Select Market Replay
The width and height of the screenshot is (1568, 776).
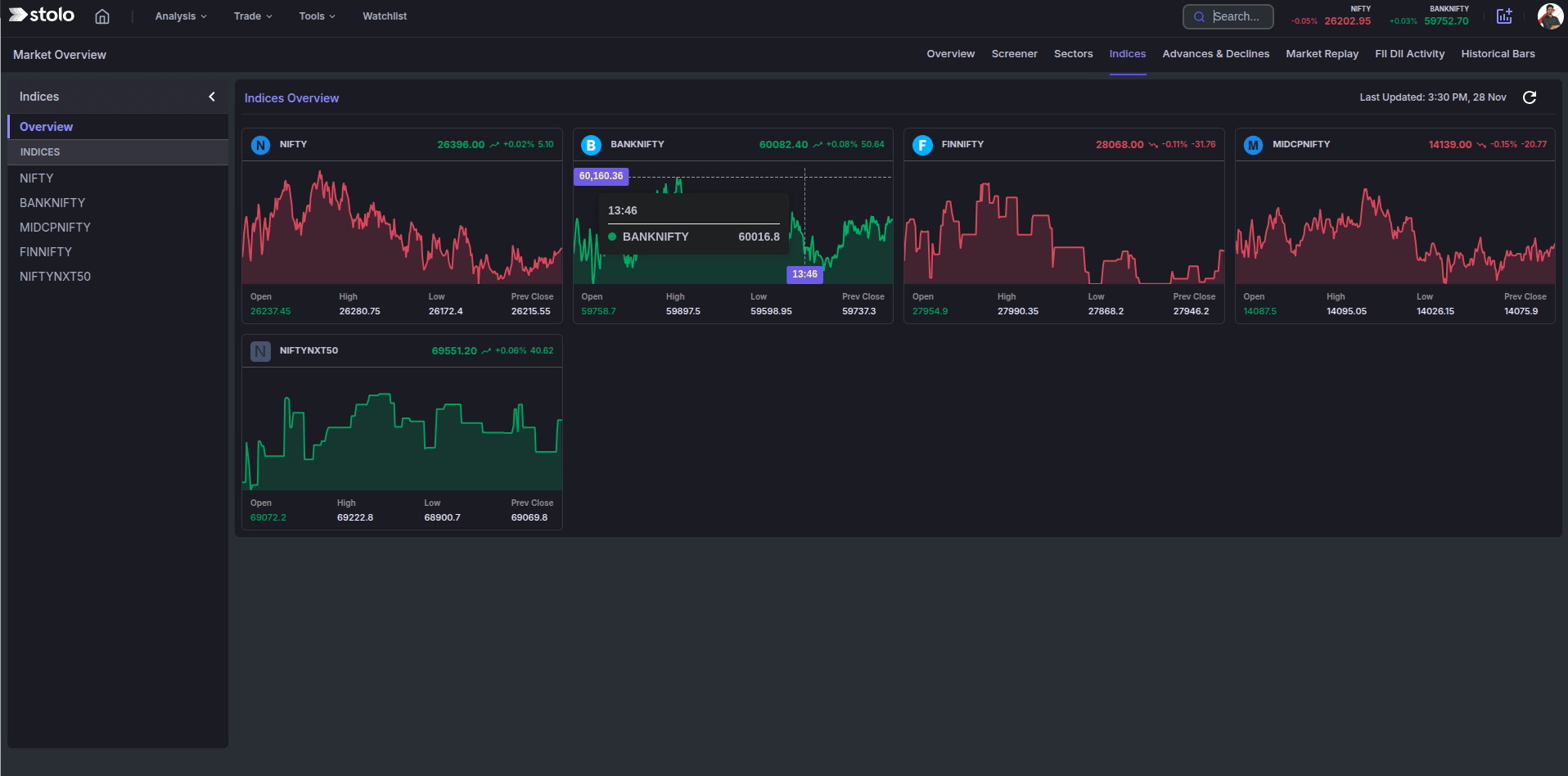click(1322, 53)
